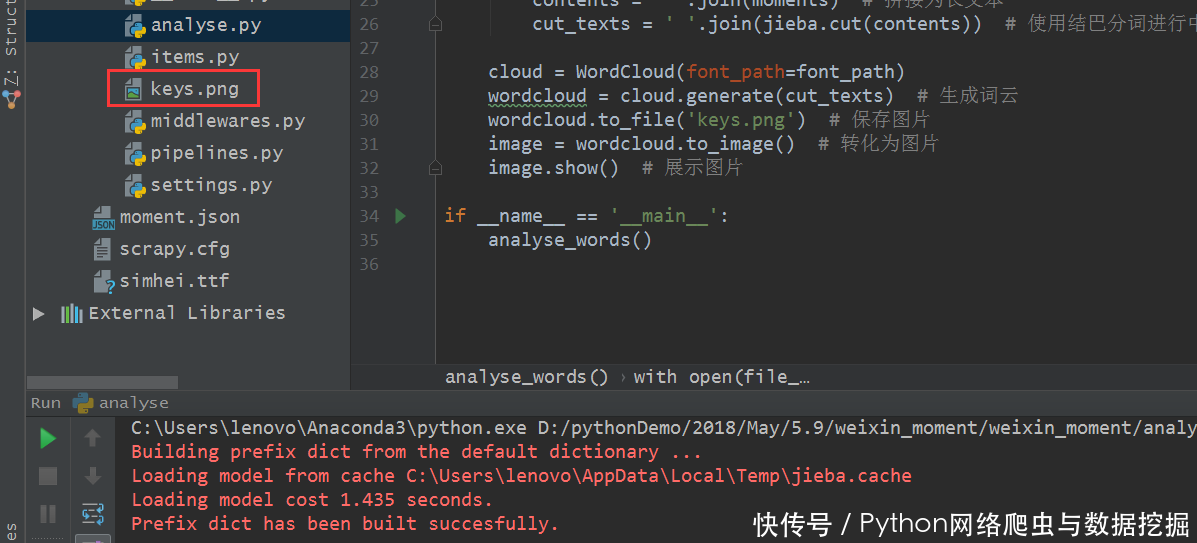1197x543 pixels.
Task: Click the pause output icon in Run panel
Action: 48,514
